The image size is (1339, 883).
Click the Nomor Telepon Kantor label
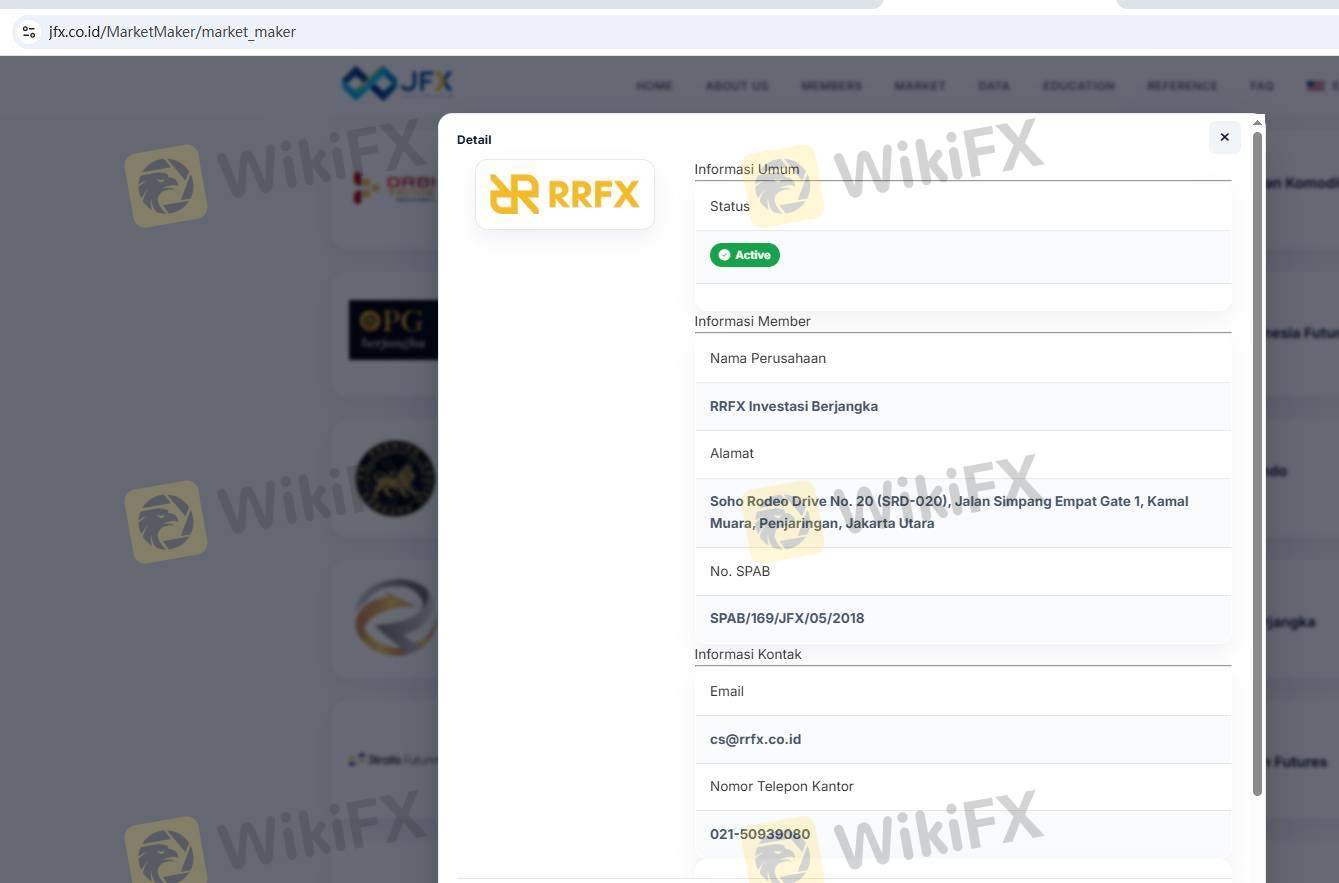(782, 786)
